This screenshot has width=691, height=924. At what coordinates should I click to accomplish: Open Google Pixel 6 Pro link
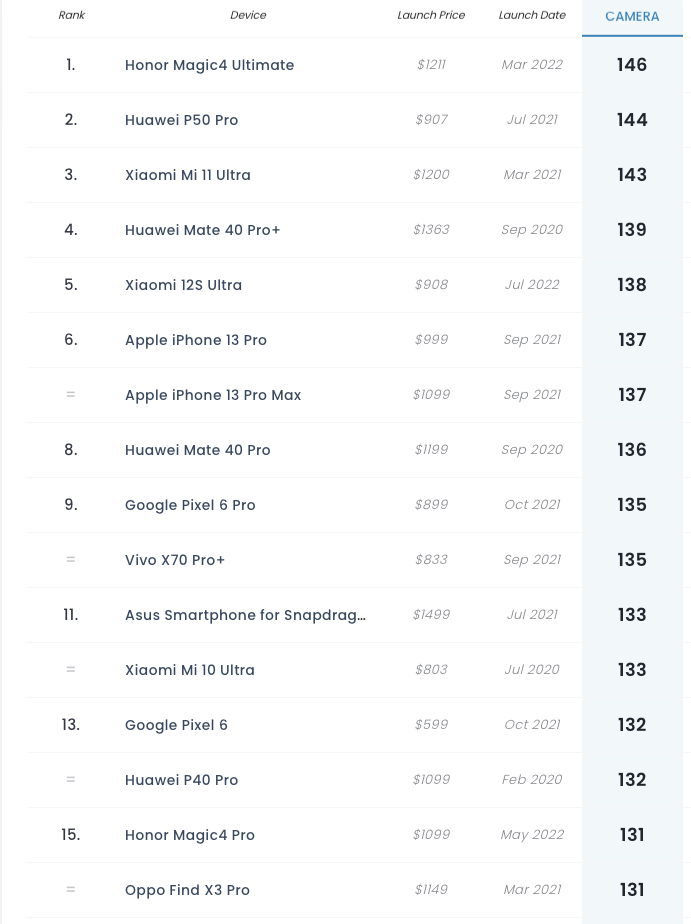(190, 505)
